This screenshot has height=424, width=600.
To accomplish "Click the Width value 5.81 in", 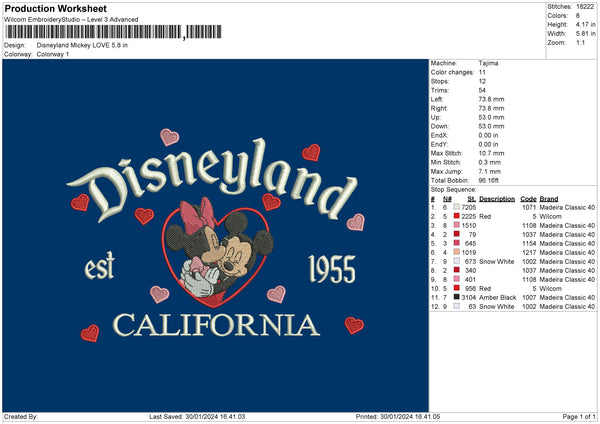I will click(585, 34).
